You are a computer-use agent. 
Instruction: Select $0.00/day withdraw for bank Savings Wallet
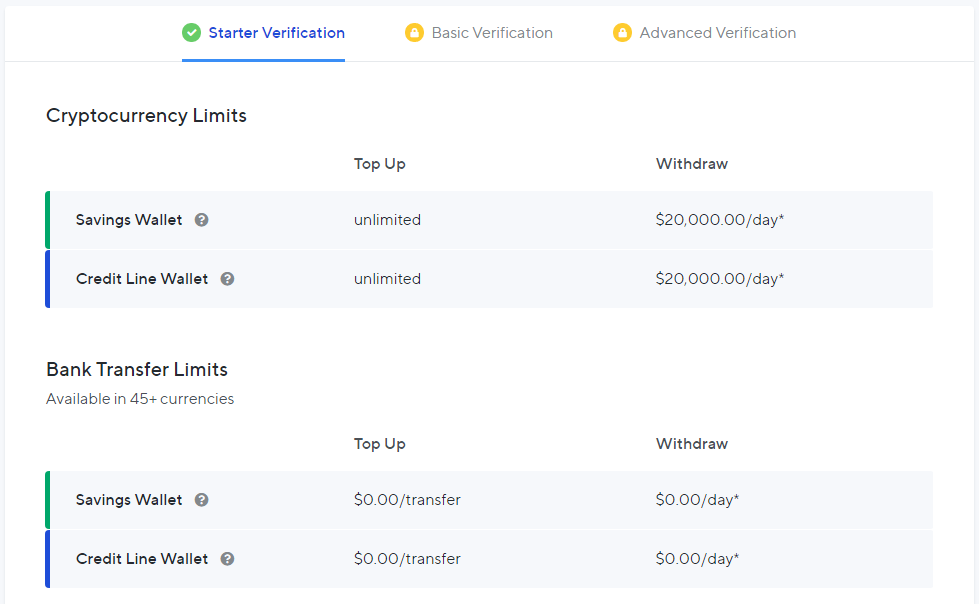coord(697,500)
